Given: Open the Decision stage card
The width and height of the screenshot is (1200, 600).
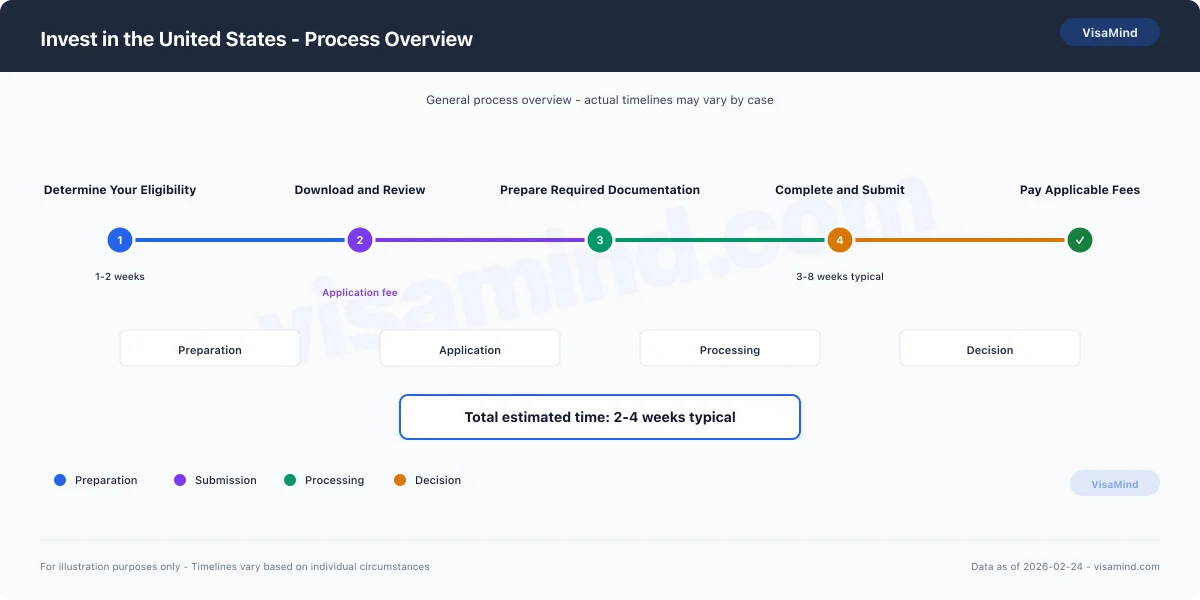Looking at the screenshot, I should click(990, 349).
